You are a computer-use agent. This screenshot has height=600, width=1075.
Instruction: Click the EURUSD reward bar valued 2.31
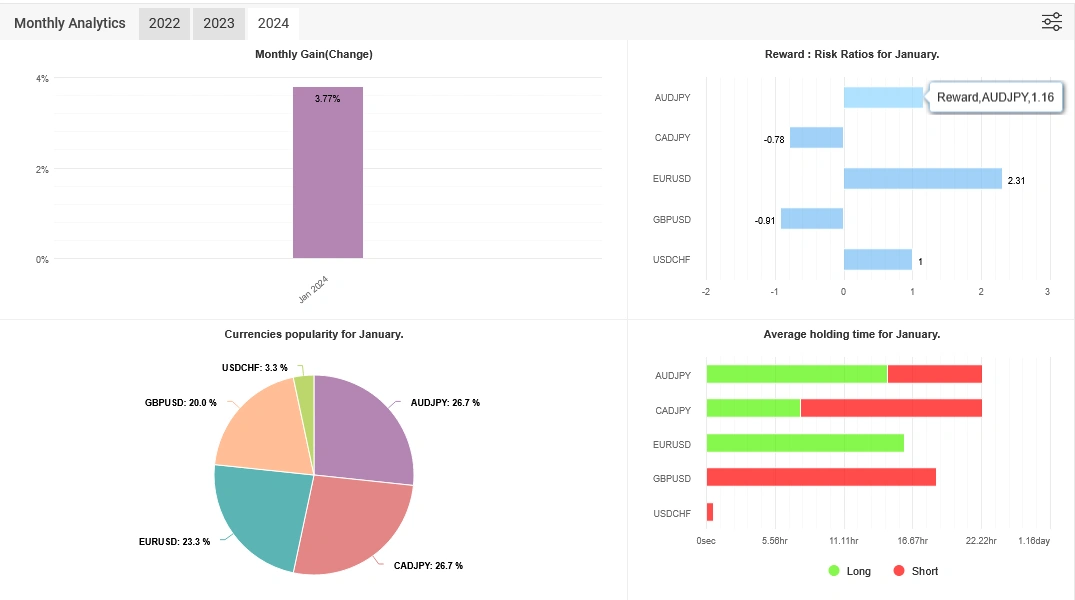922,178
